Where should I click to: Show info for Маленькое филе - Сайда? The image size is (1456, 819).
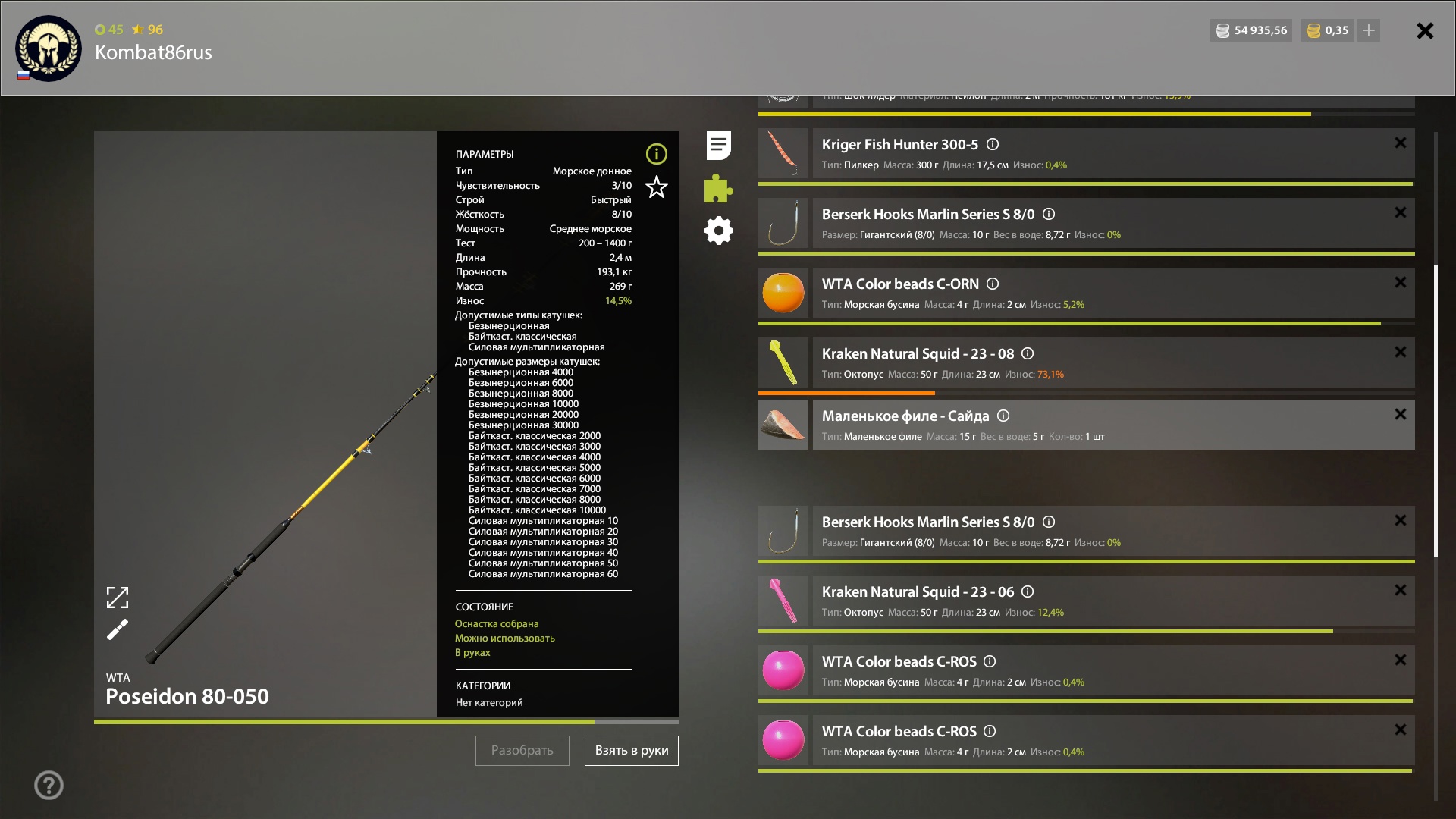[x=1003, y=416]
